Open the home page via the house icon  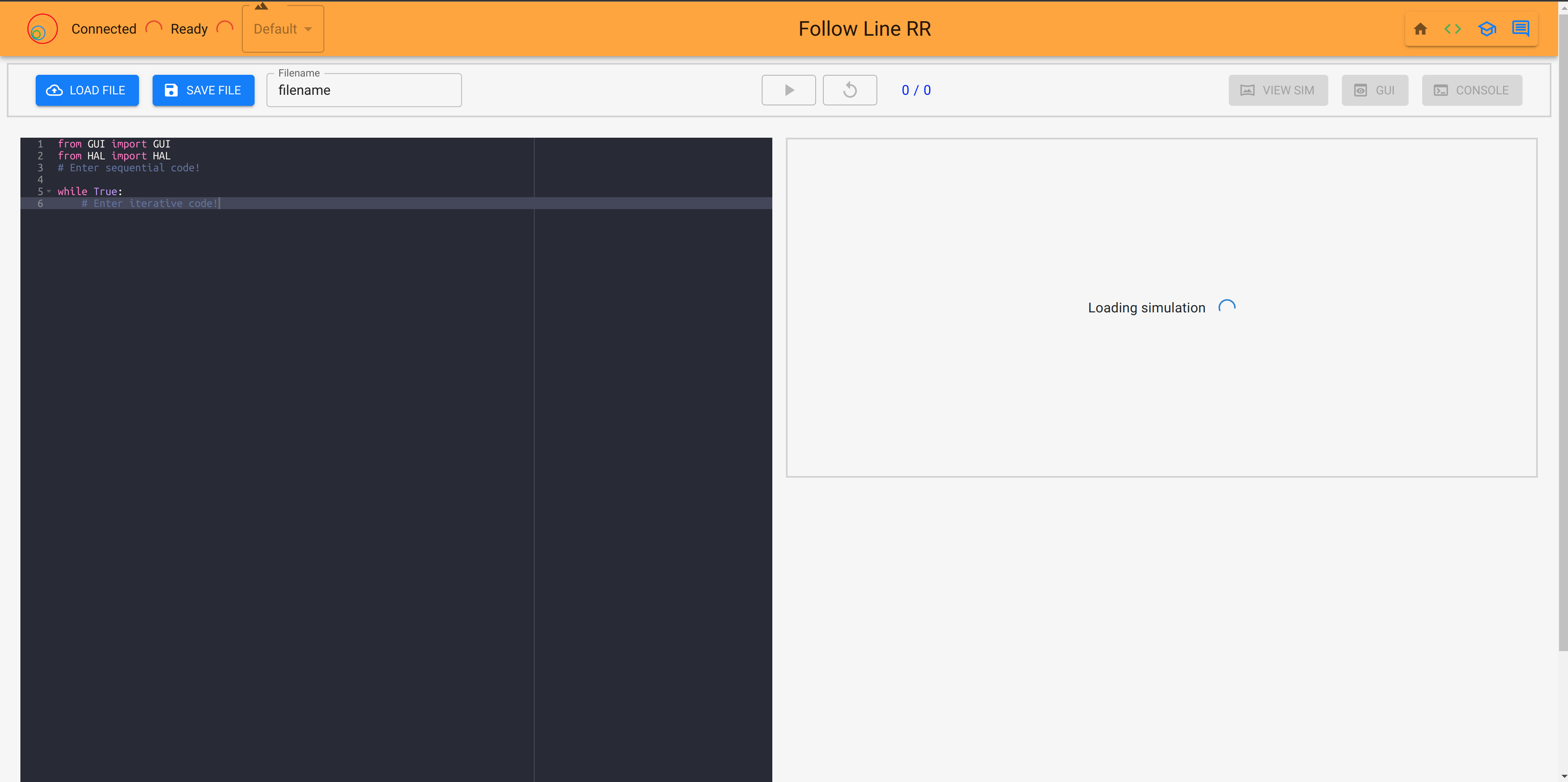click(1421, 28)
